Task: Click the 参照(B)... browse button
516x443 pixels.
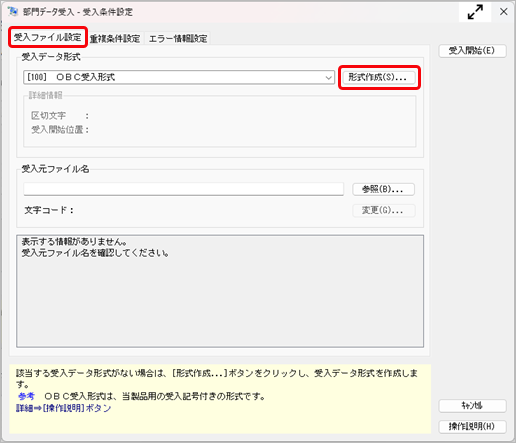Action: 383,189
